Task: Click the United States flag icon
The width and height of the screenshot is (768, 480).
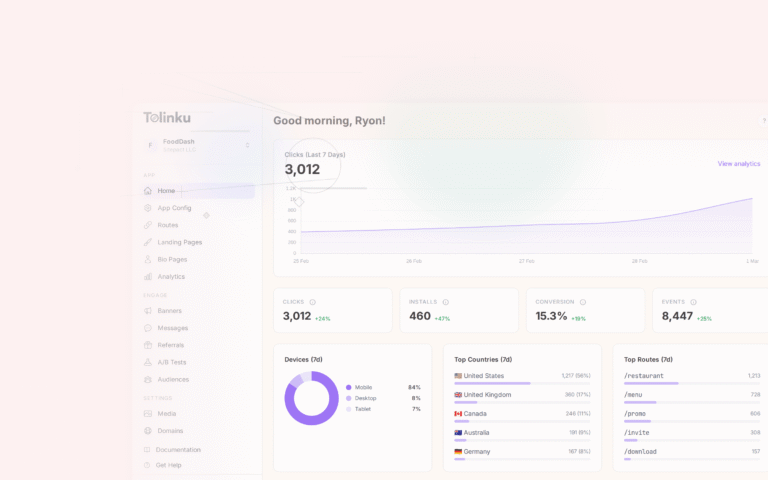Action: point(458,376)
